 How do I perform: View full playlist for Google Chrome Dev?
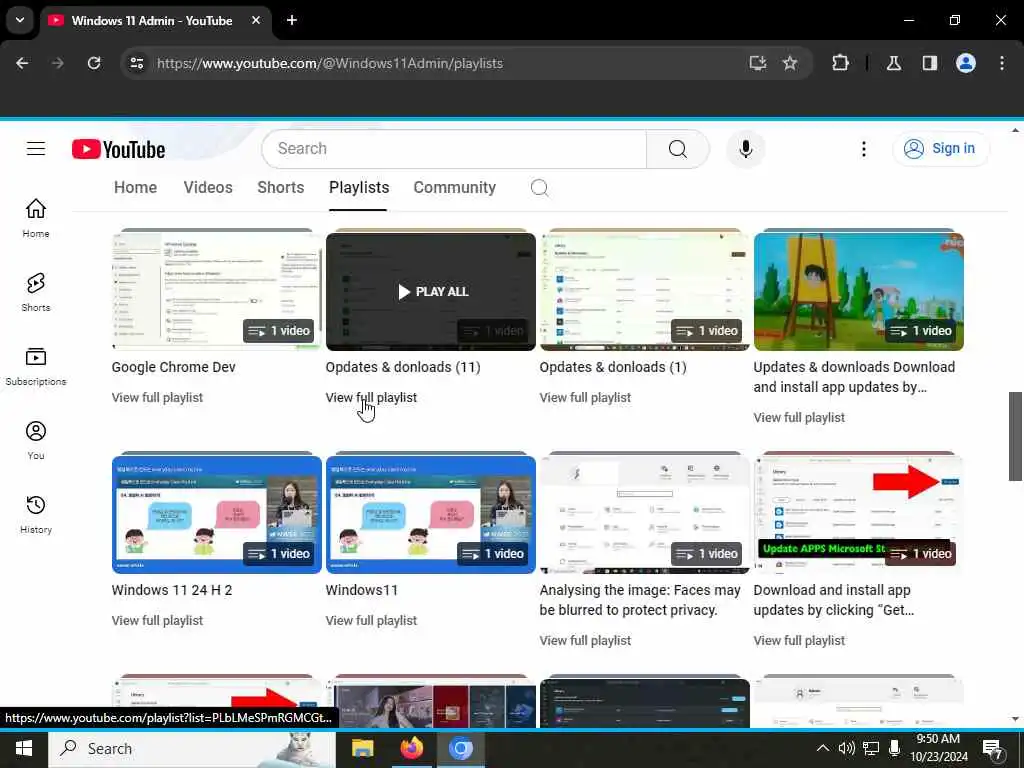[x=157, y=397]
